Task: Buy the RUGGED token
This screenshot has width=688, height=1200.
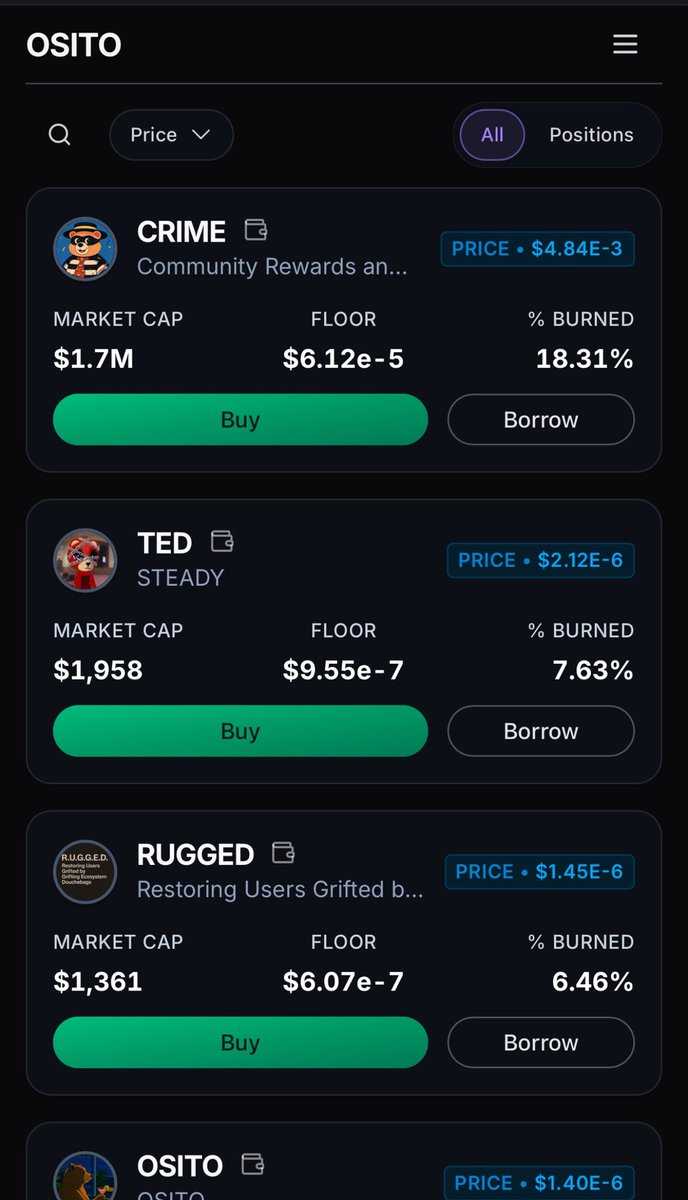Action: point(240,1043)
